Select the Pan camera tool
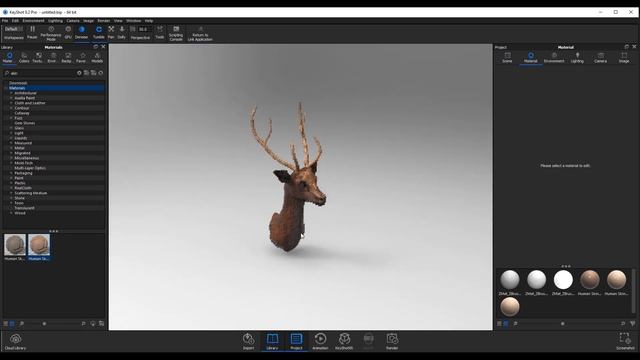The width and height of the screenshot is (640, 360). [111, 32]
